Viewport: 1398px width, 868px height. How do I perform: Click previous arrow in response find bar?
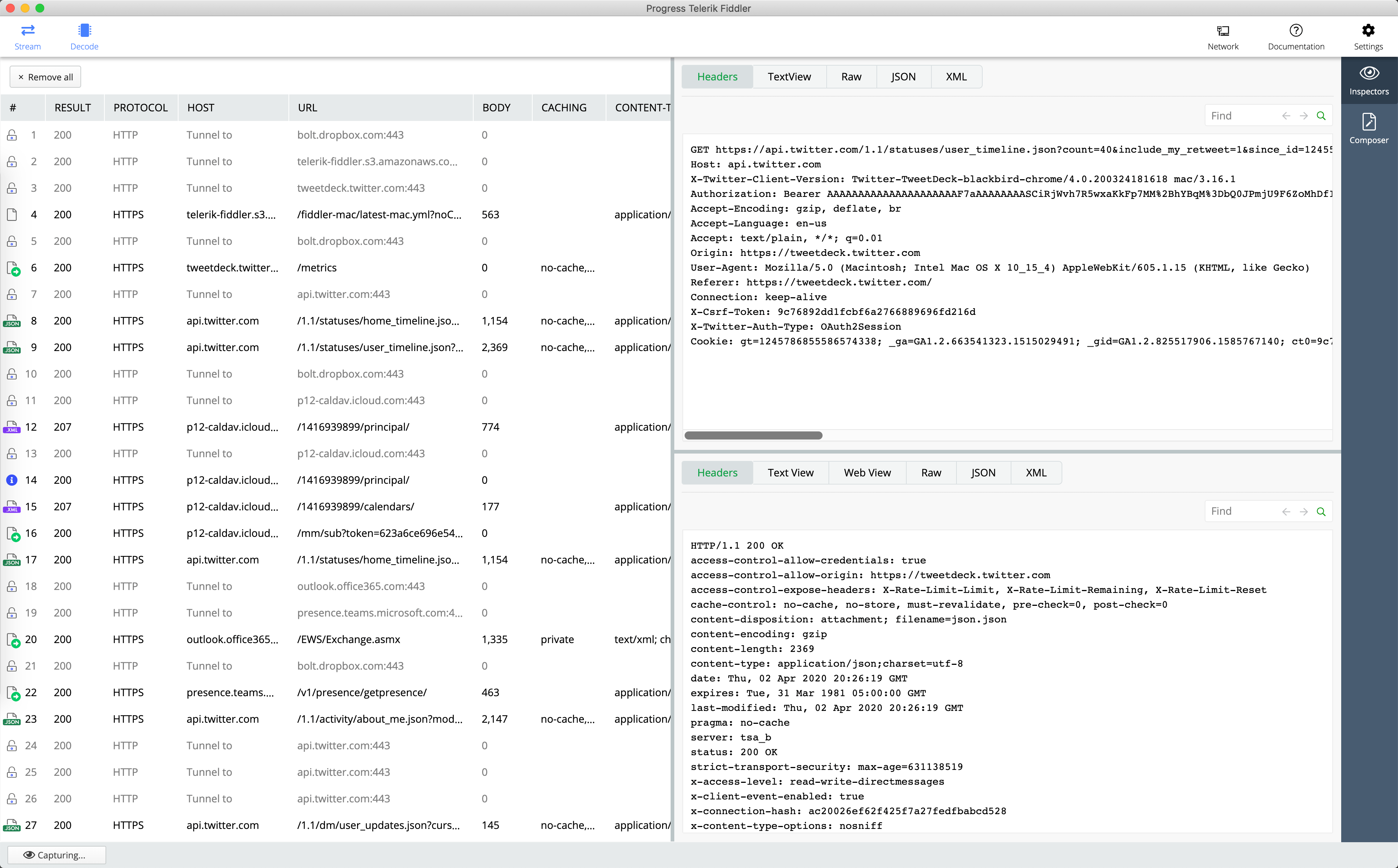(x=1285, y=511)
